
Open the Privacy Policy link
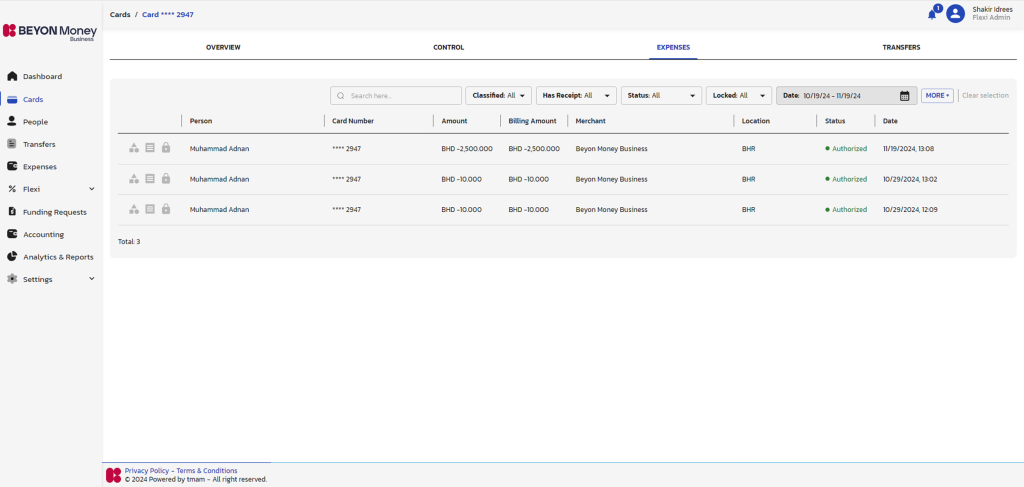tap(147, 471)
